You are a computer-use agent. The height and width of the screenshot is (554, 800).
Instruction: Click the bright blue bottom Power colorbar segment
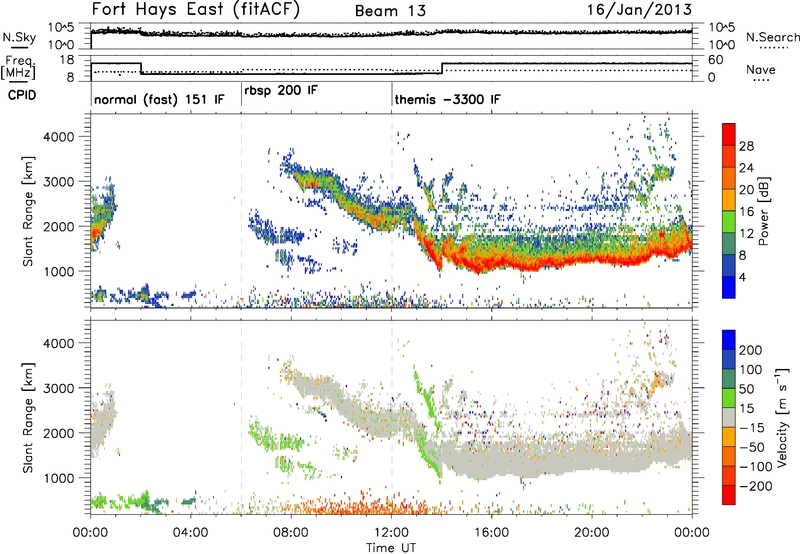coord(729,288)
